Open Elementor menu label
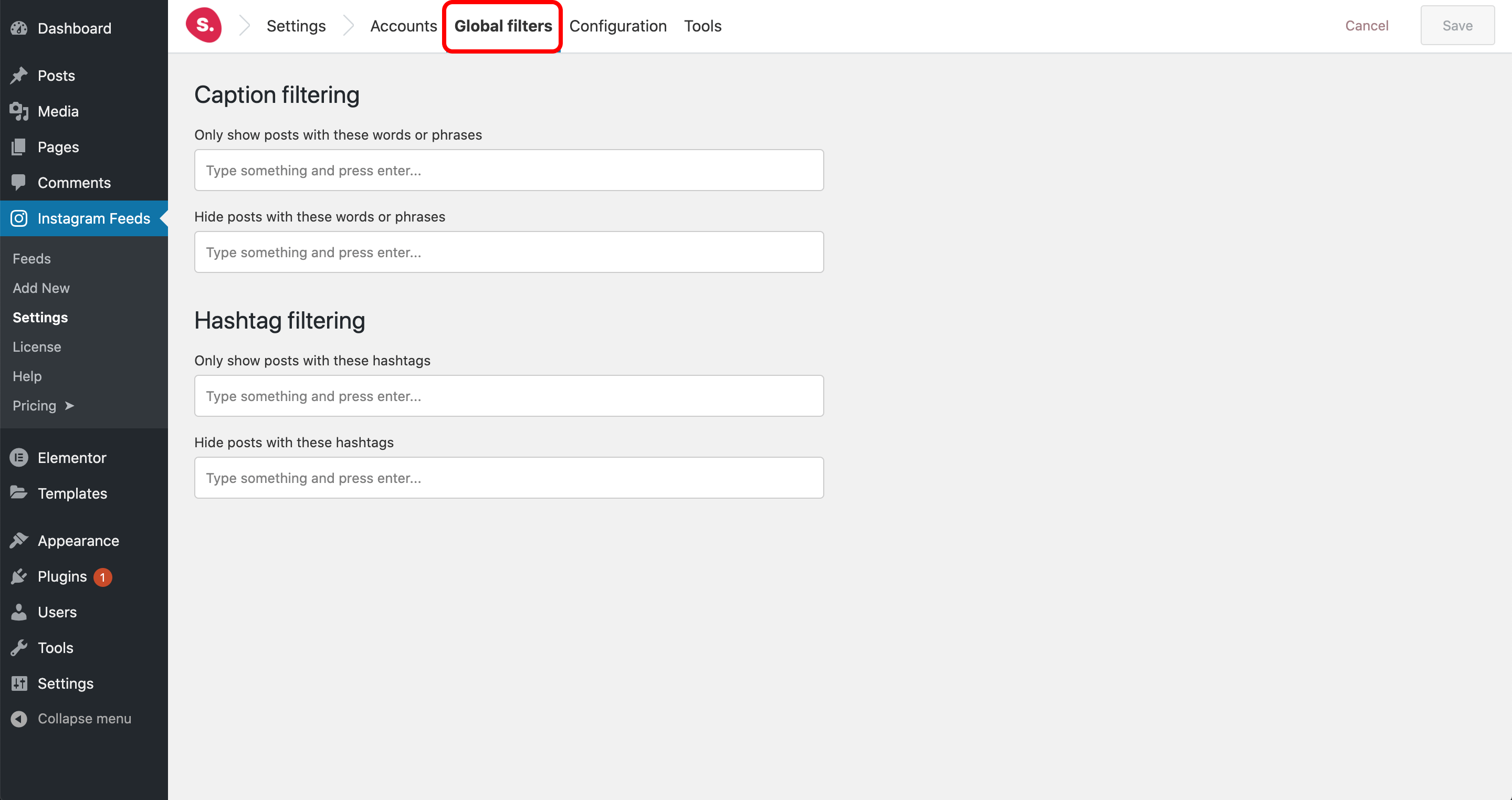Screen dimensions: 1512x800 pos(71,458)
